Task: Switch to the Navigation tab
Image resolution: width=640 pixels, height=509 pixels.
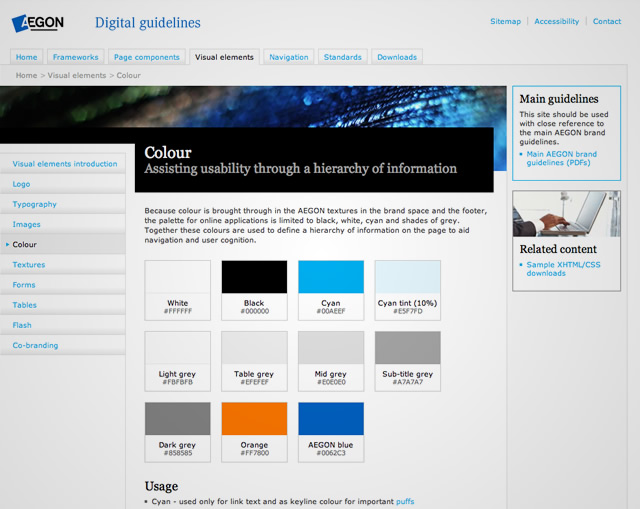Action: click(289, 57)
